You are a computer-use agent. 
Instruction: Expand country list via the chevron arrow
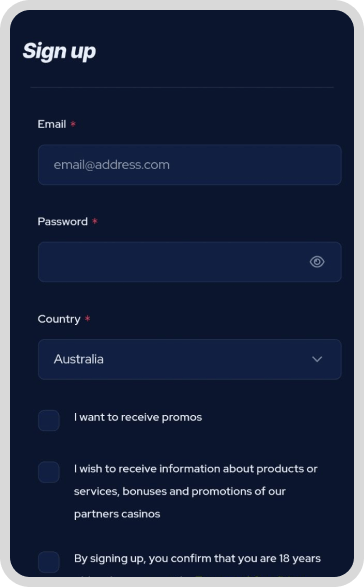317,359
